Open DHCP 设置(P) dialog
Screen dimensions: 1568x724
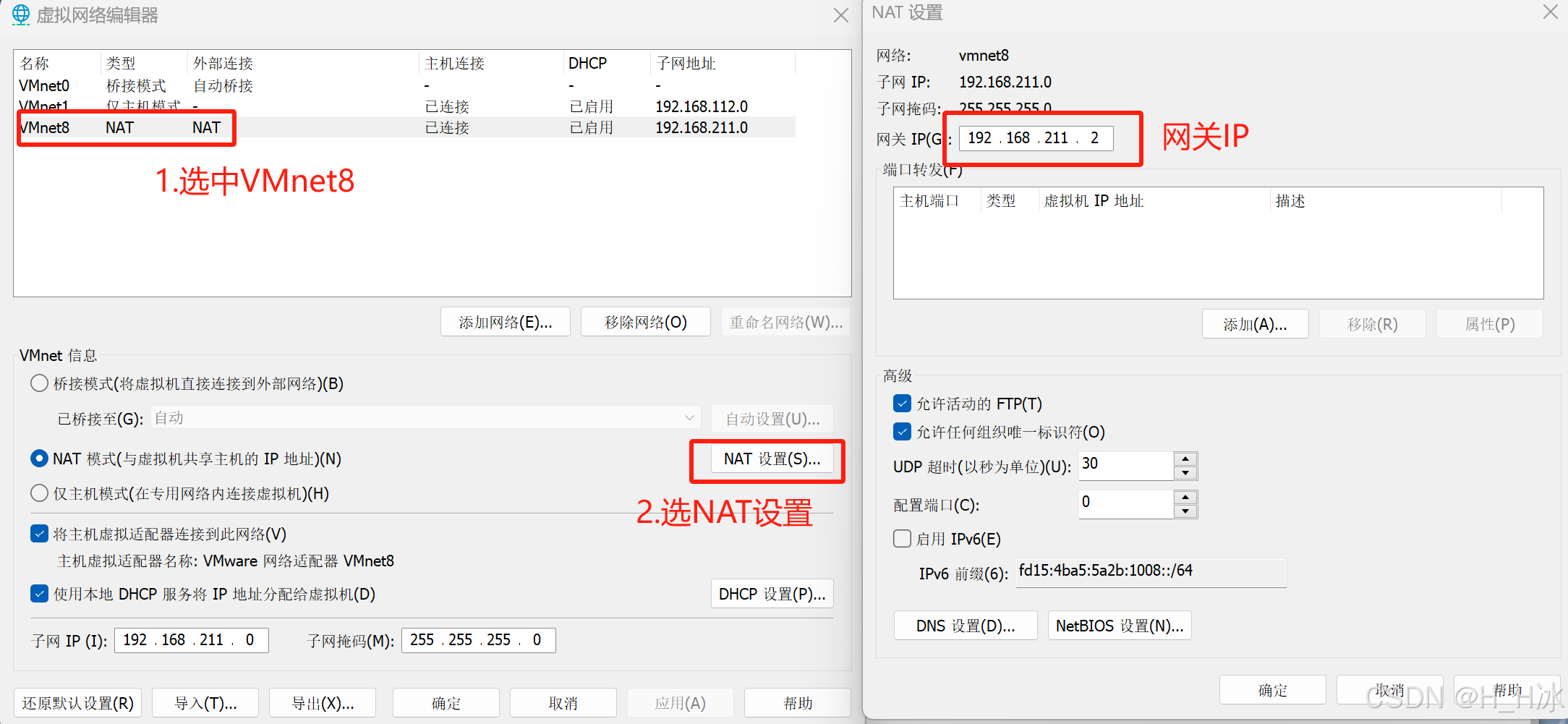[x=771, y=593]
